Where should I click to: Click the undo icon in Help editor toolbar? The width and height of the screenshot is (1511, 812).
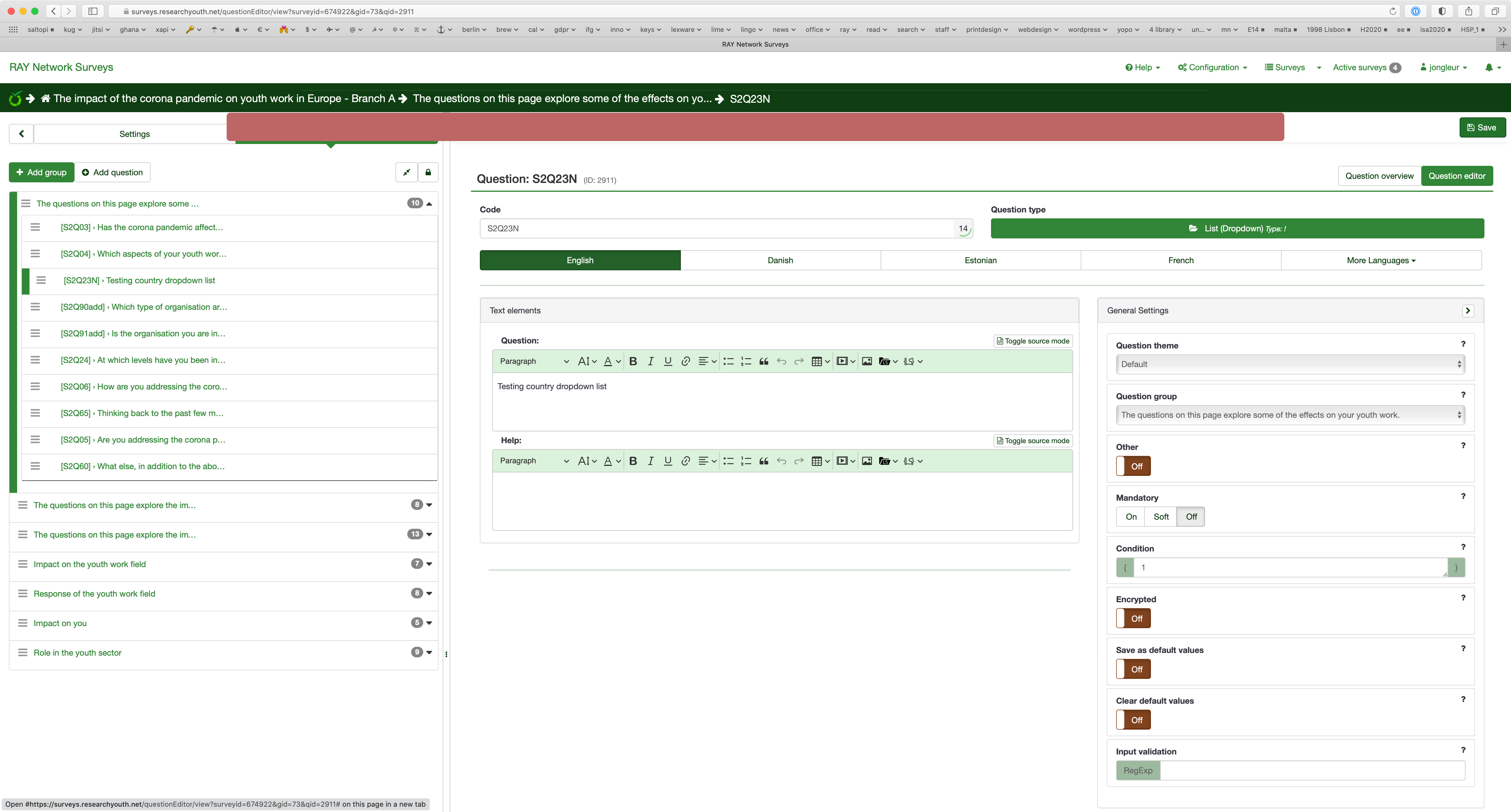pos(781,461)
